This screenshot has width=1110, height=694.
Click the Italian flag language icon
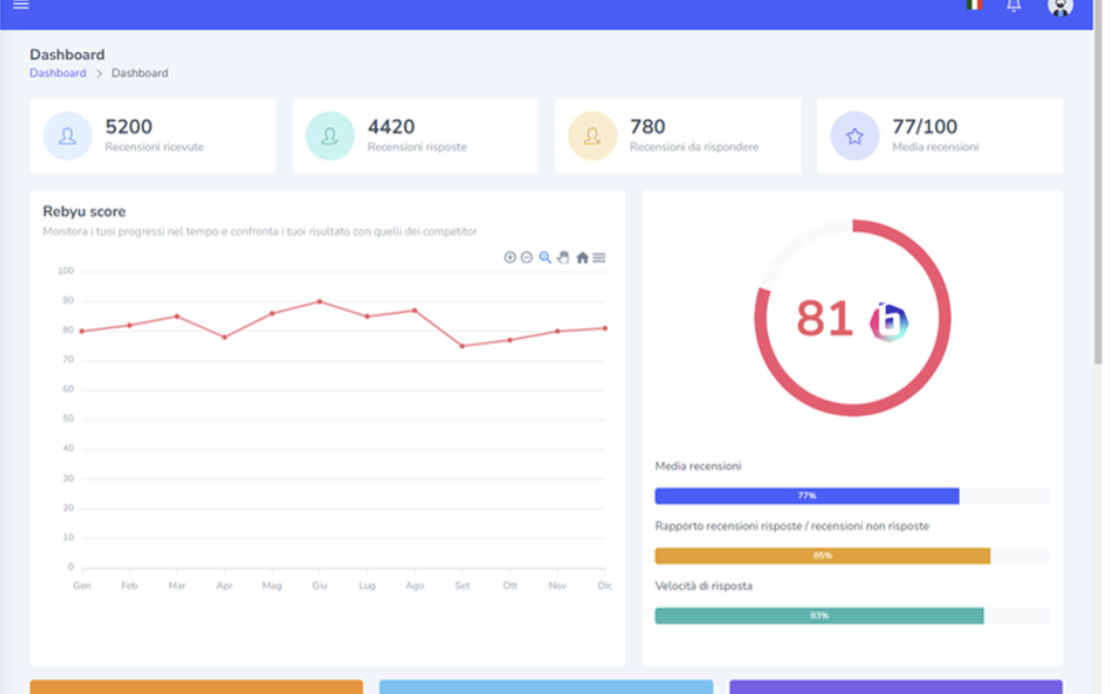[974, 5]
